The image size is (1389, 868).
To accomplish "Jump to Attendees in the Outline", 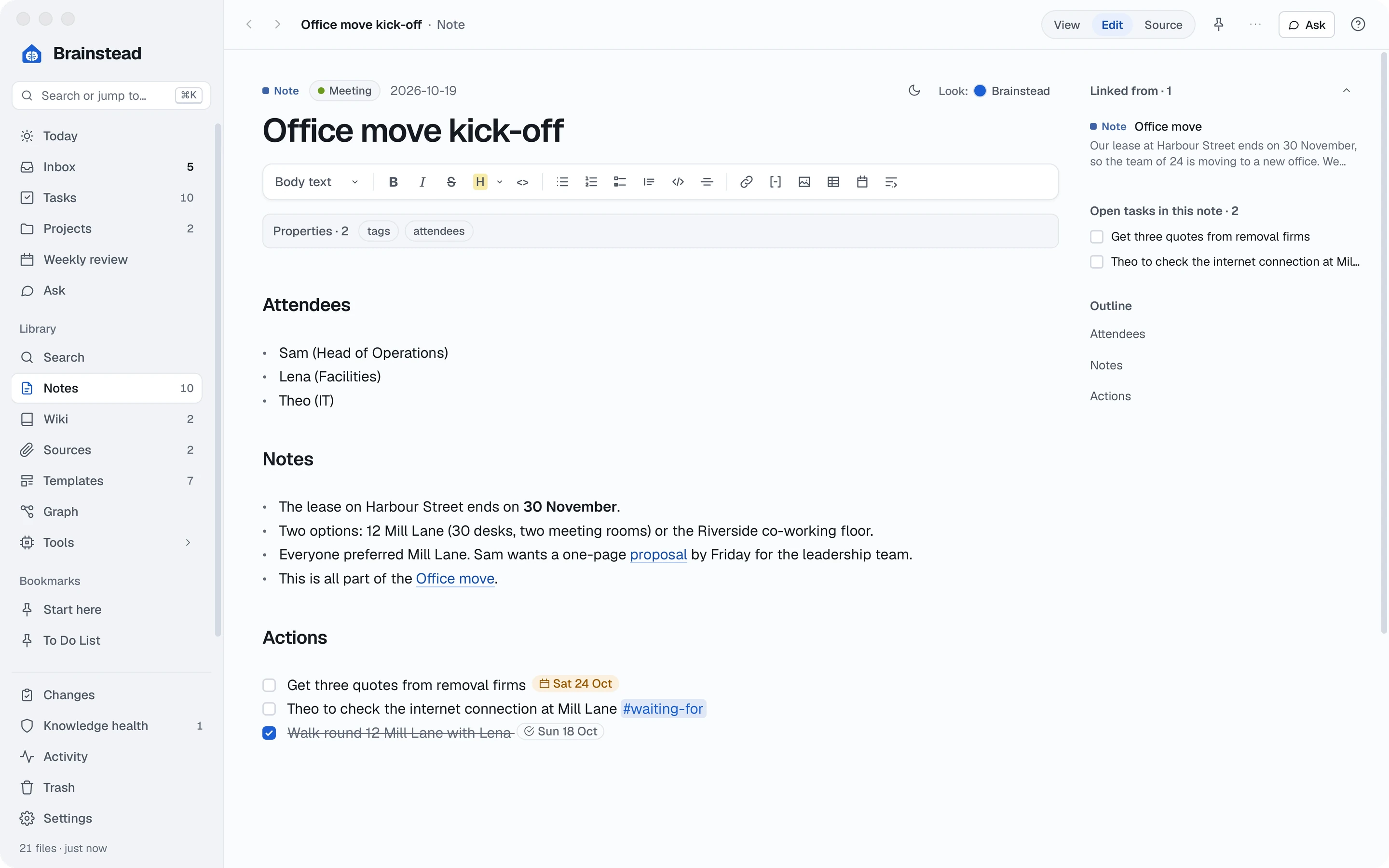I will pos(1117,334).
